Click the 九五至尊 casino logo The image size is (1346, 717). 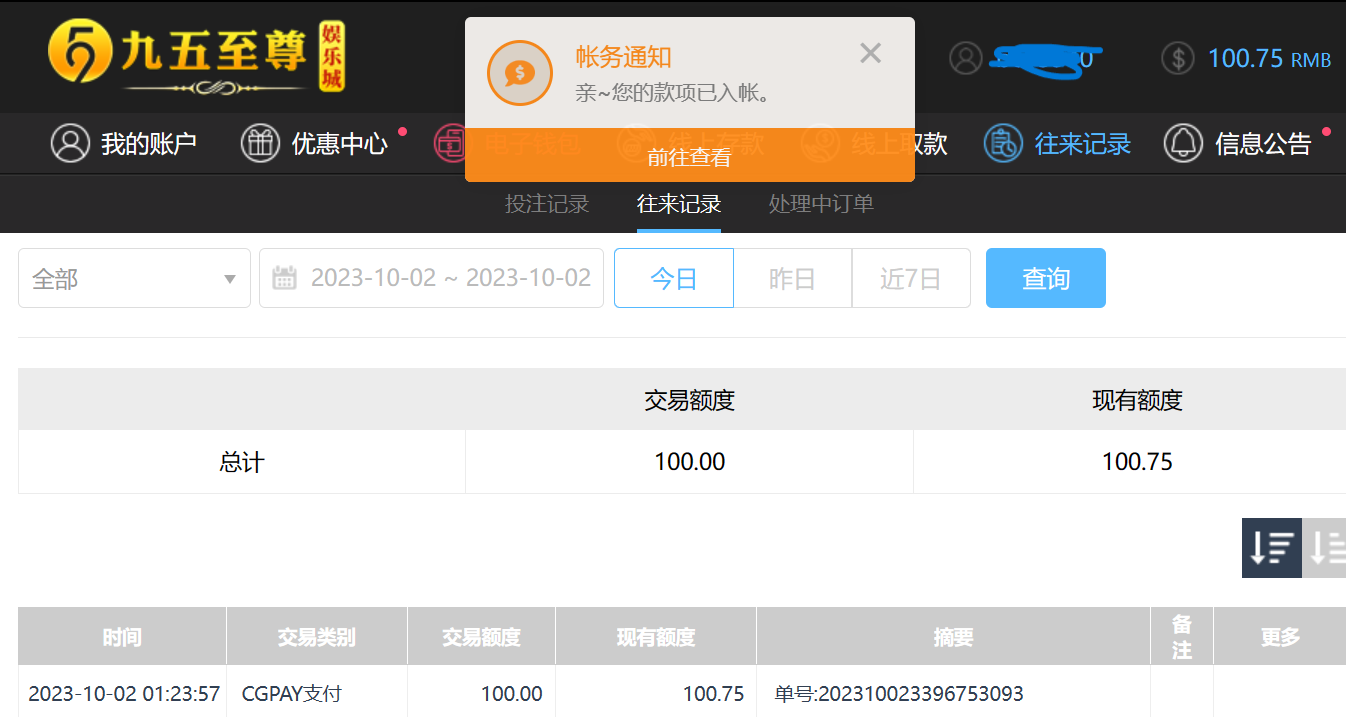point(196,57)
